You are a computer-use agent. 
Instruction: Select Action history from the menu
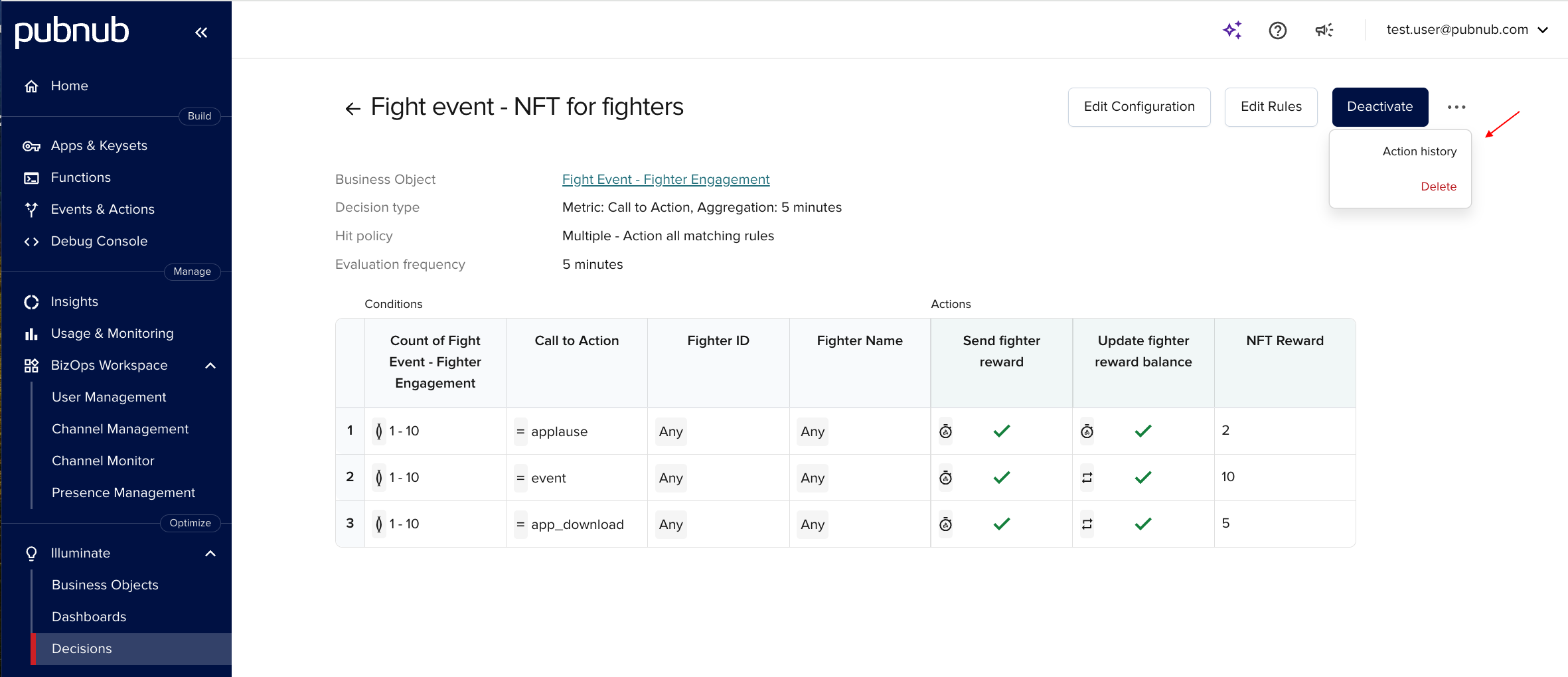[x=1419, y=151]
